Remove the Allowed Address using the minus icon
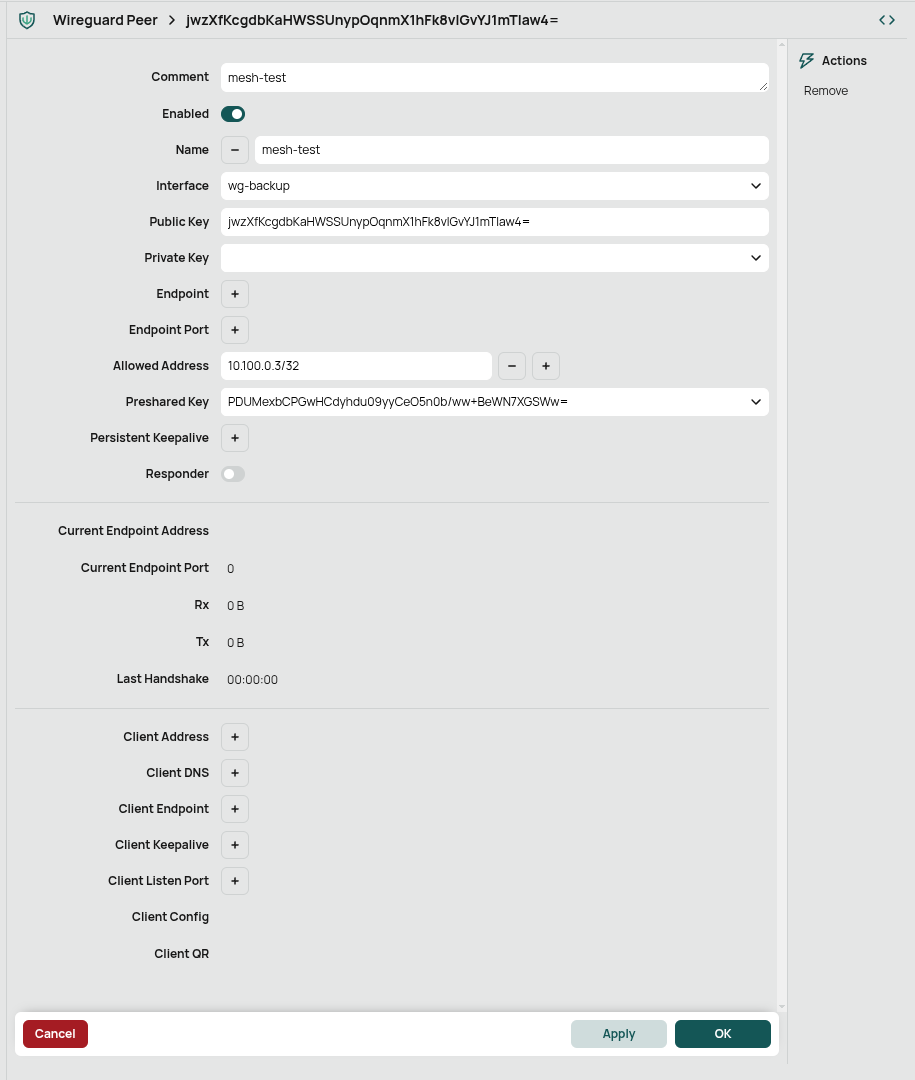Image resolution: width=915 pixels, height=1080 pixels. coord(512,366)
